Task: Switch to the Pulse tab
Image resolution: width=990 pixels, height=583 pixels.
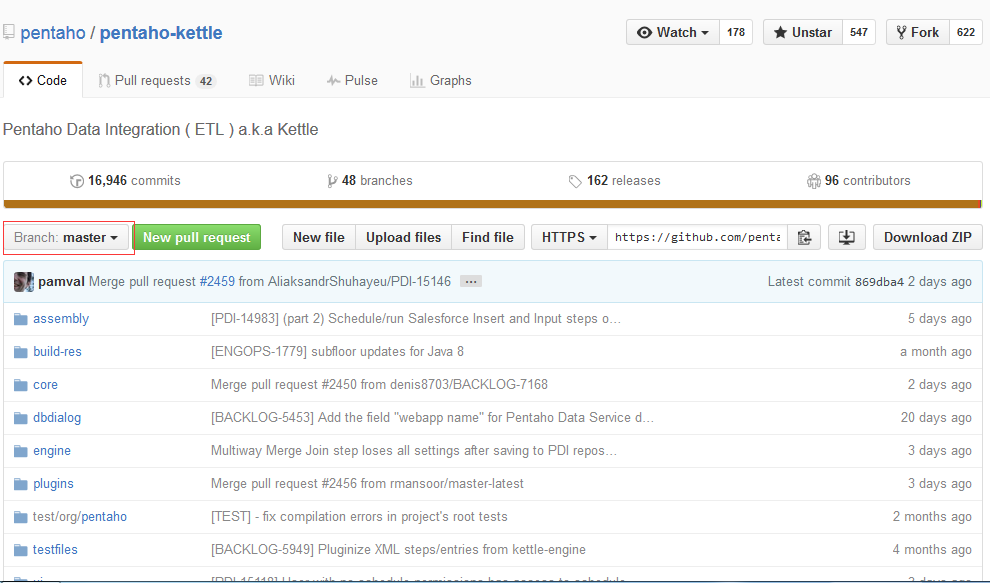Action: pyautogui.click(x=352, y=81)
